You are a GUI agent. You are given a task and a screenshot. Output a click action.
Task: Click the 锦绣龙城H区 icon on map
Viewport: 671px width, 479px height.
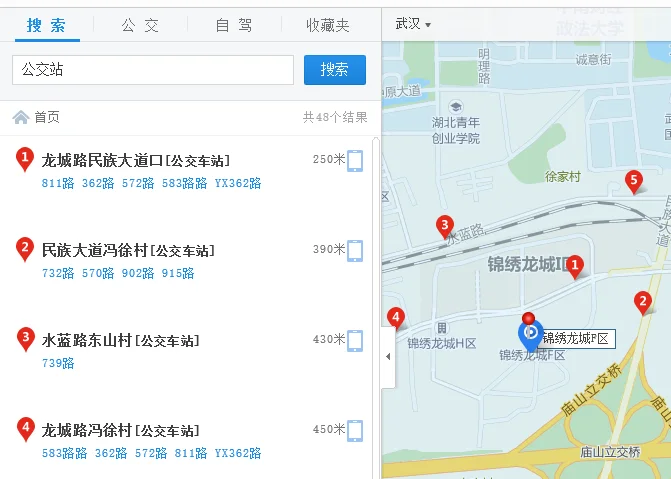point(442,328)
